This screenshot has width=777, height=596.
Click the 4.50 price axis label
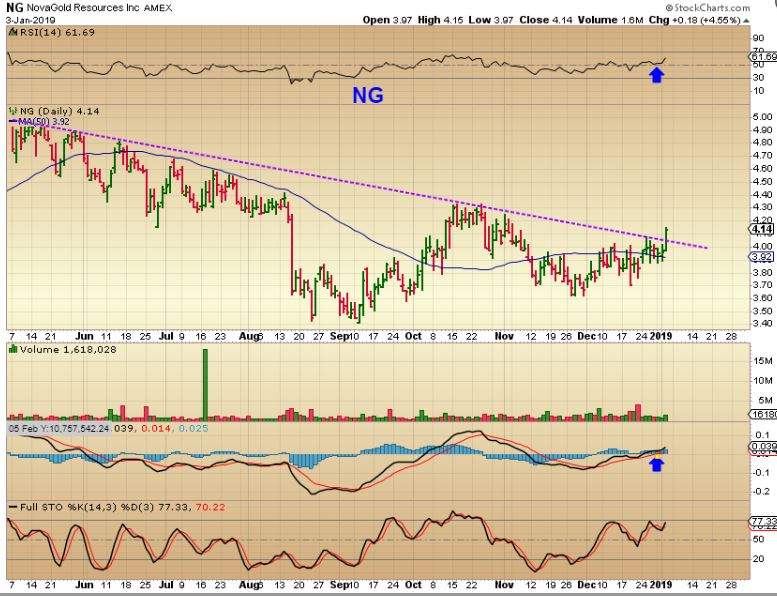point(762,181)
